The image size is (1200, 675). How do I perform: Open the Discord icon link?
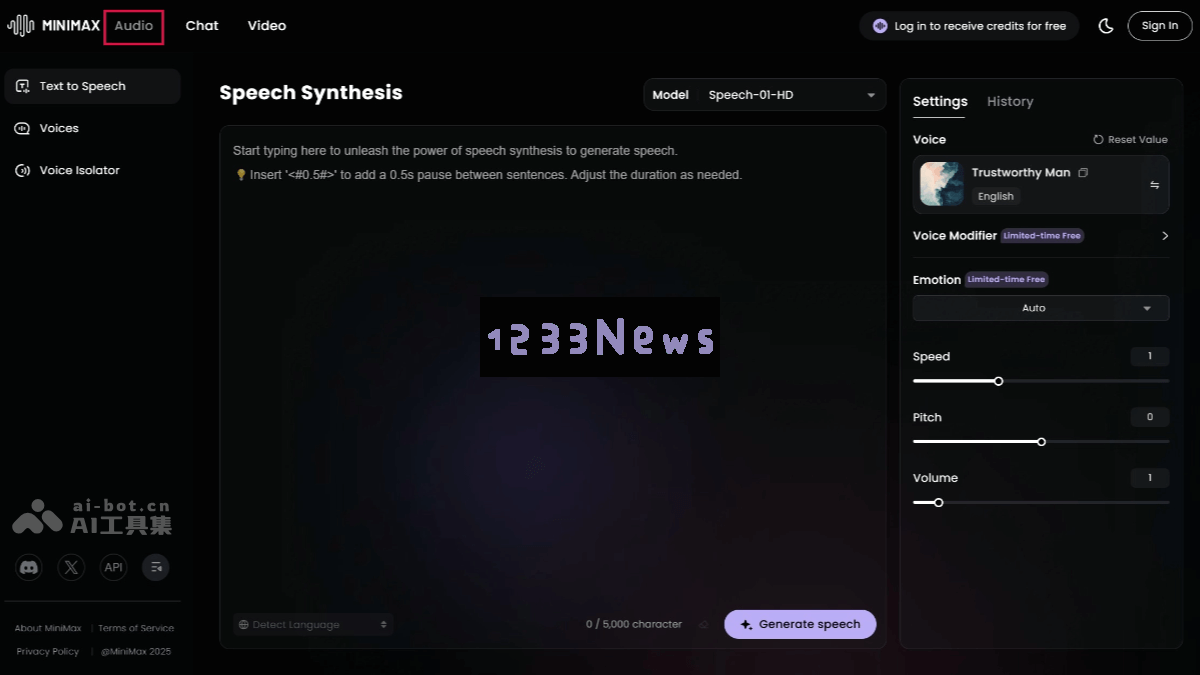click(29, 568)
